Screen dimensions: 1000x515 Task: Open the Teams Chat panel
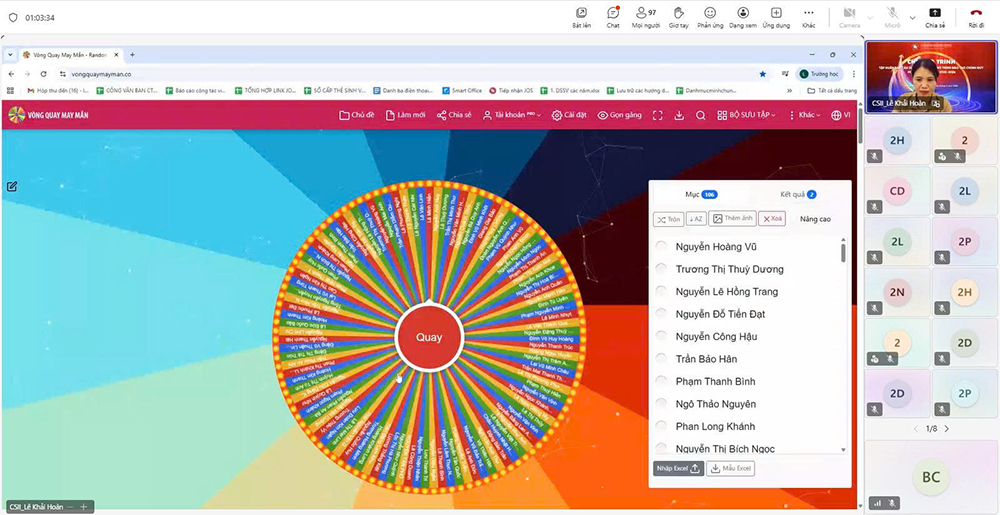(613, 17)
